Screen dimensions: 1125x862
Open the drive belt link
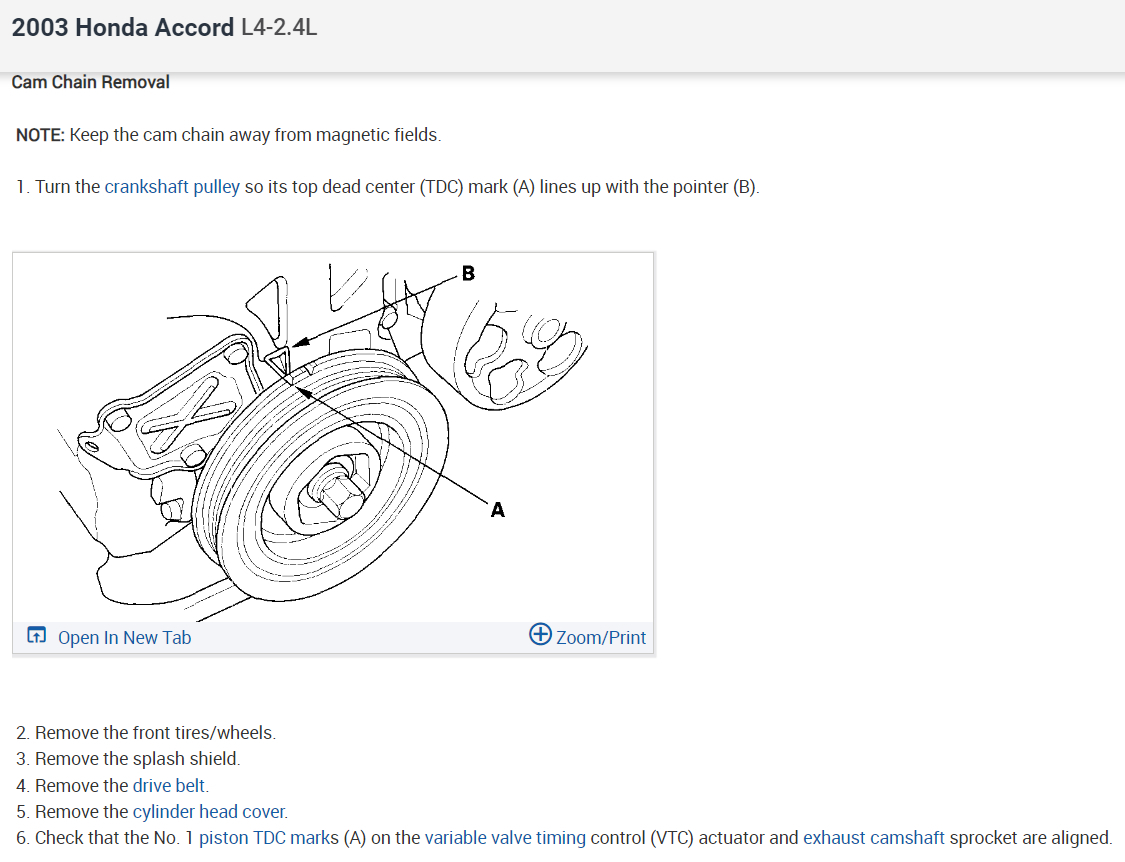coord(169,786)
